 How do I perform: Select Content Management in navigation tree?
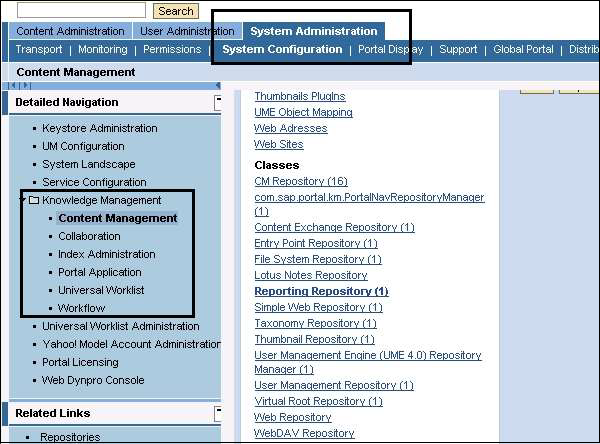pyautogui.click(x=117, y=218)
